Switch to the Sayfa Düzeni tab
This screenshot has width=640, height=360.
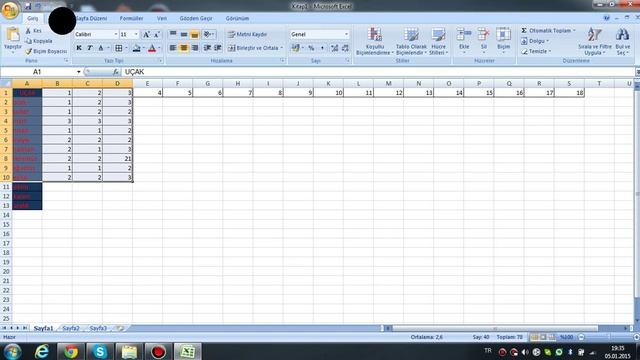[x=91, y=18]
